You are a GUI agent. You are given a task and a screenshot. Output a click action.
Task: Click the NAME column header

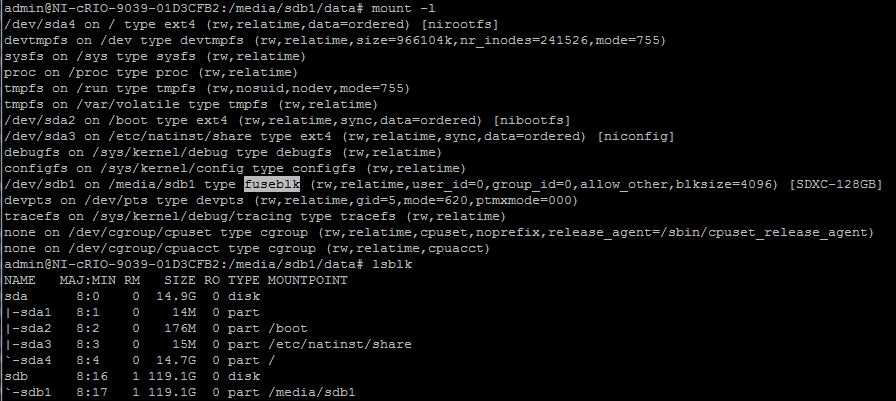[19, 280]
